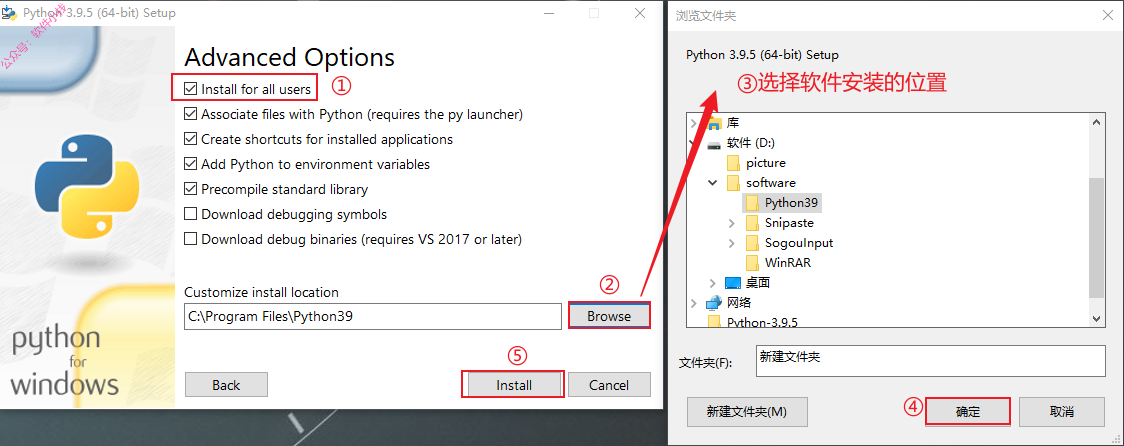The height and width of the screenshot is (446, 1124).
Task: Select the picture folder
Action: click(766, 163)
